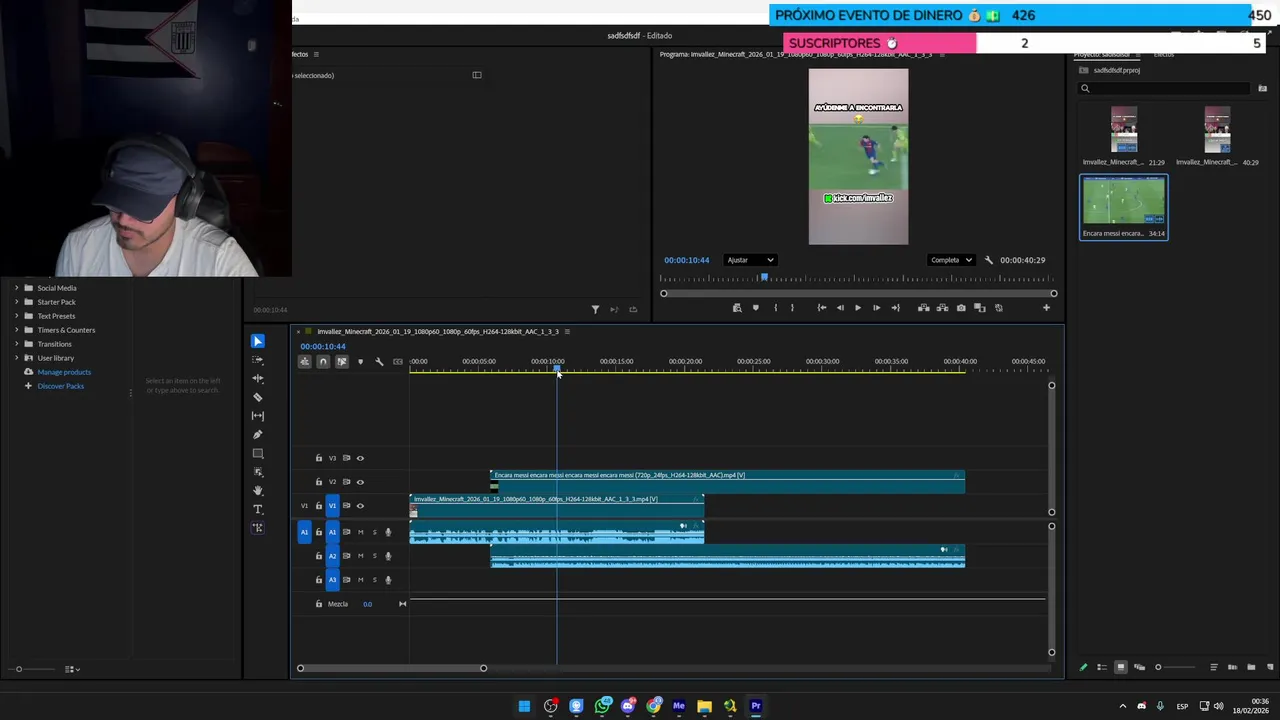Image resolution: width=1280 pixels, height=720 pixels.
Task: Toggle Snap magnet in timeline
Action: click(x=323, y=362)
